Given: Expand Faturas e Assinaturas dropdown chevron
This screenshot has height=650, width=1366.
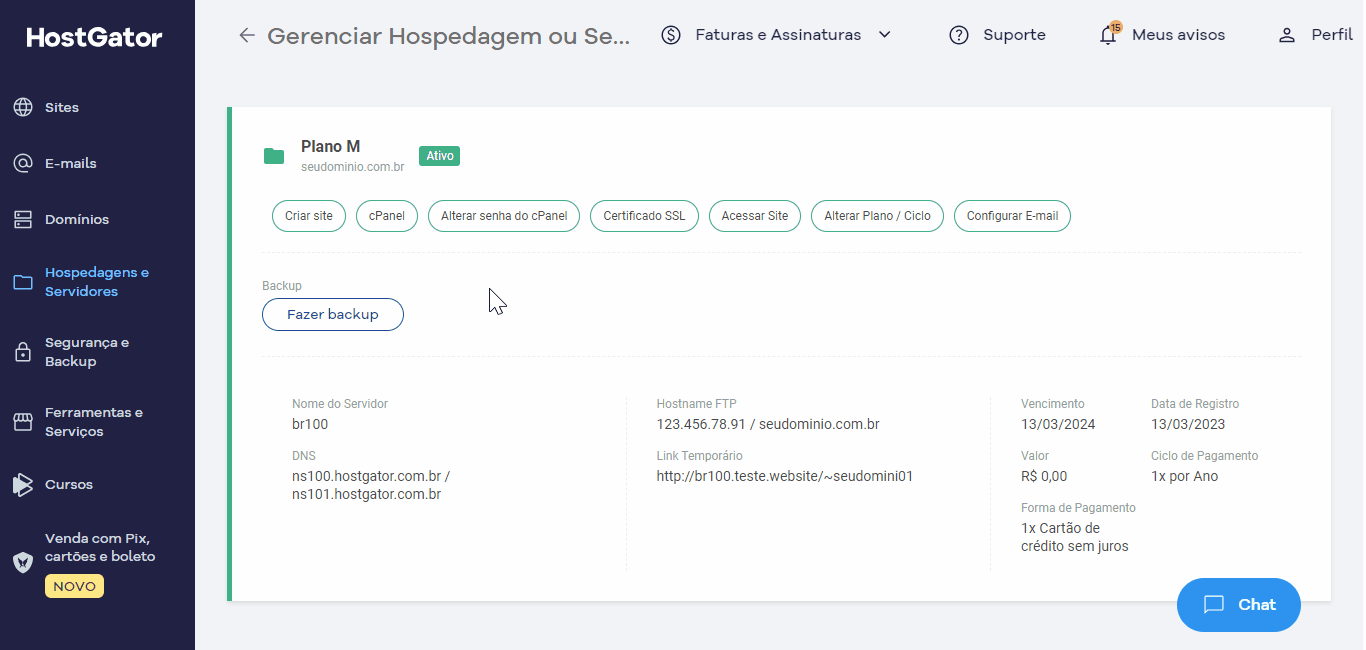Looking at the screenshot, I should pyautogui.click(x=884, y=35).
